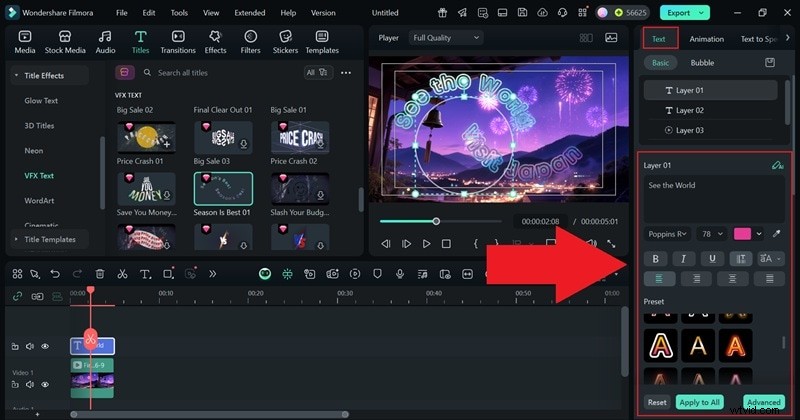Show more property tabs with right chevron

pyautogui.click(x=787, y=38)
